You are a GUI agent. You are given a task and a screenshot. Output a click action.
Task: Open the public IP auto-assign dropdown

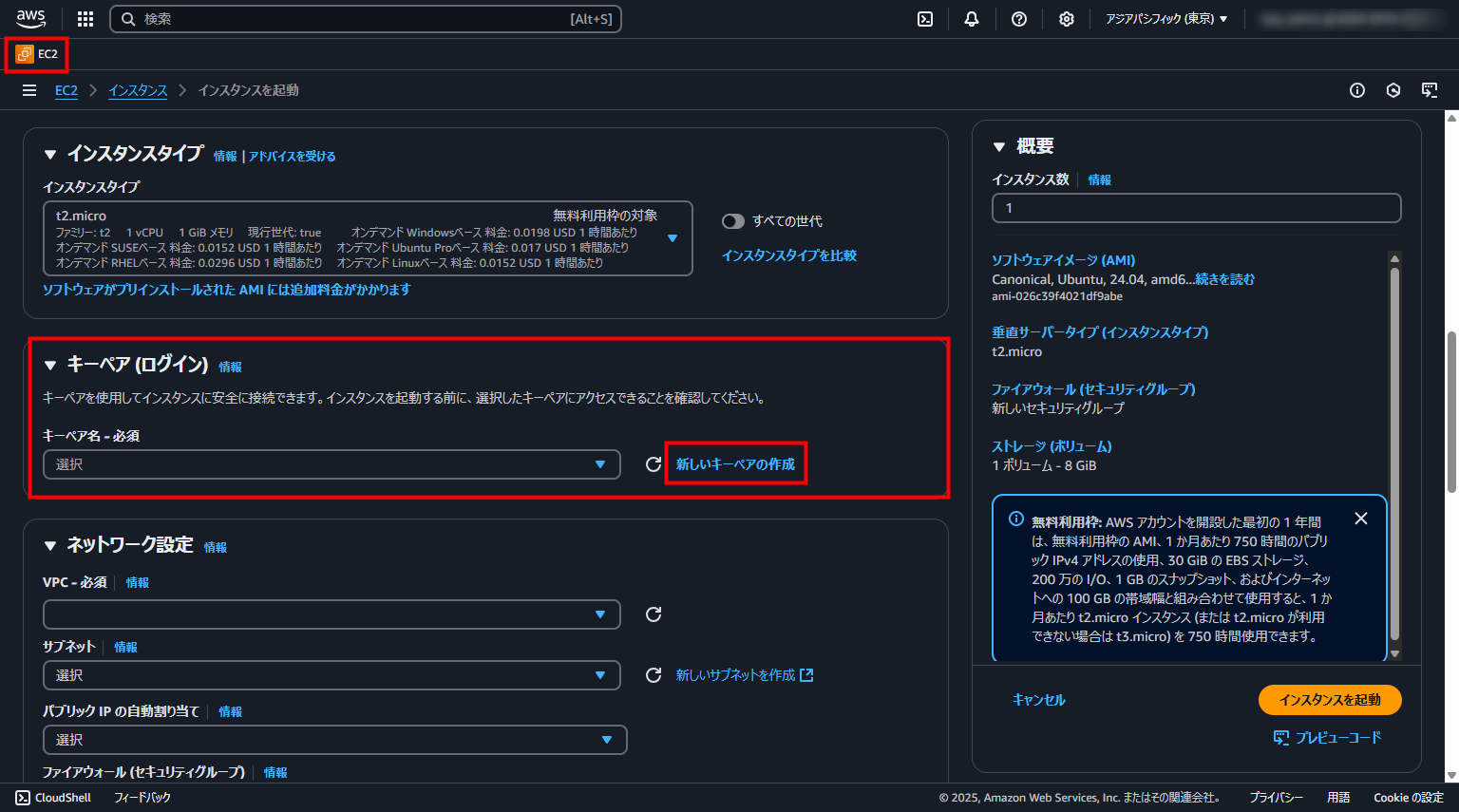coord(334,740)
